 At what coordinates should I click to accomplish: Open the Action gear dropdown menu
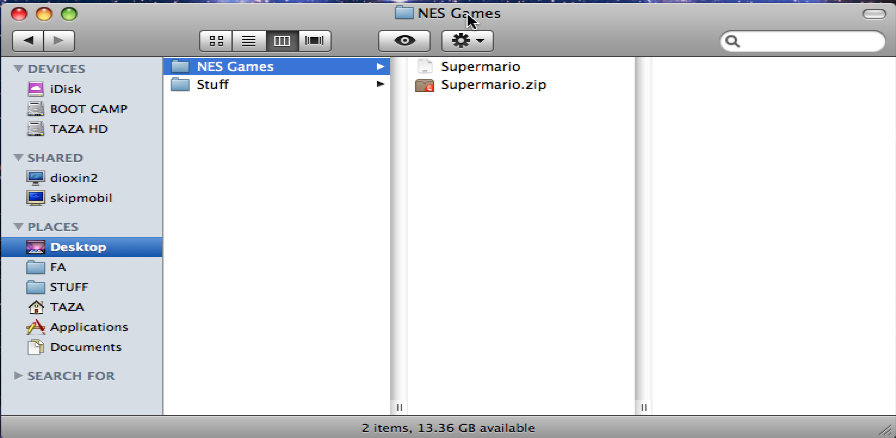[x=467, y=41]
